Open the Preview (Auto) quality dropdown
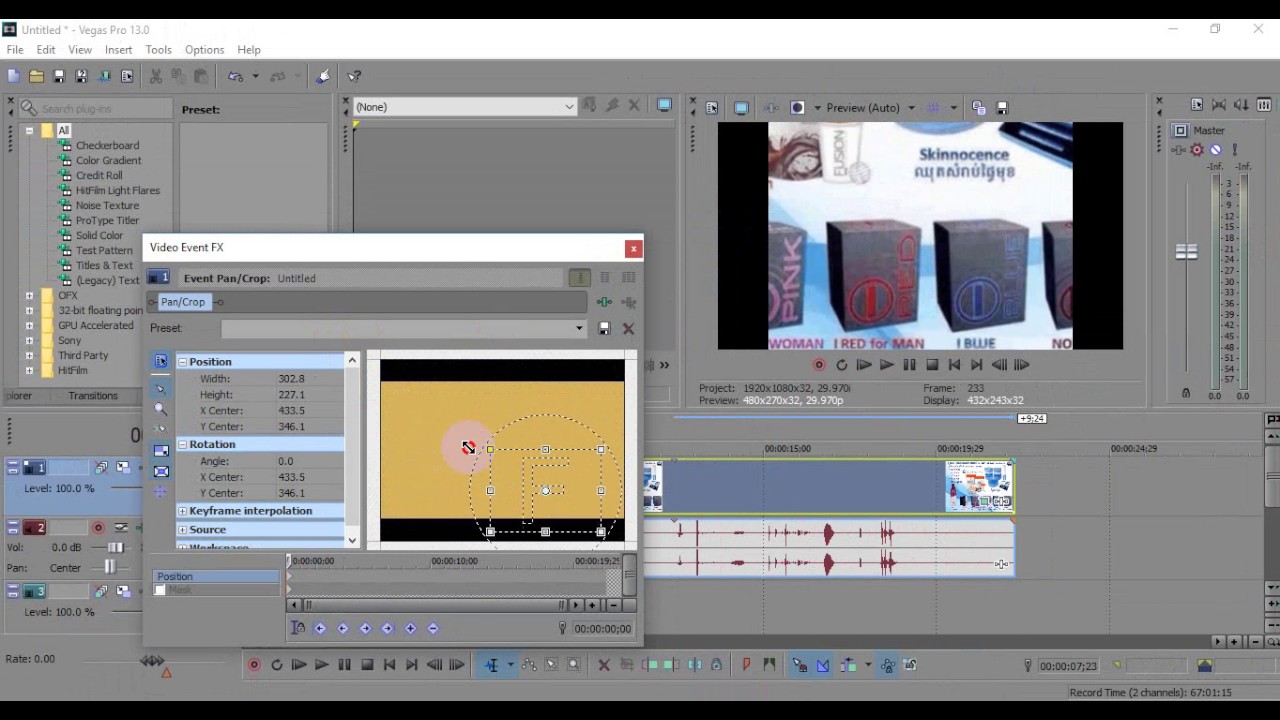This screenshot has height=720, width=1280. click(911, 108)
